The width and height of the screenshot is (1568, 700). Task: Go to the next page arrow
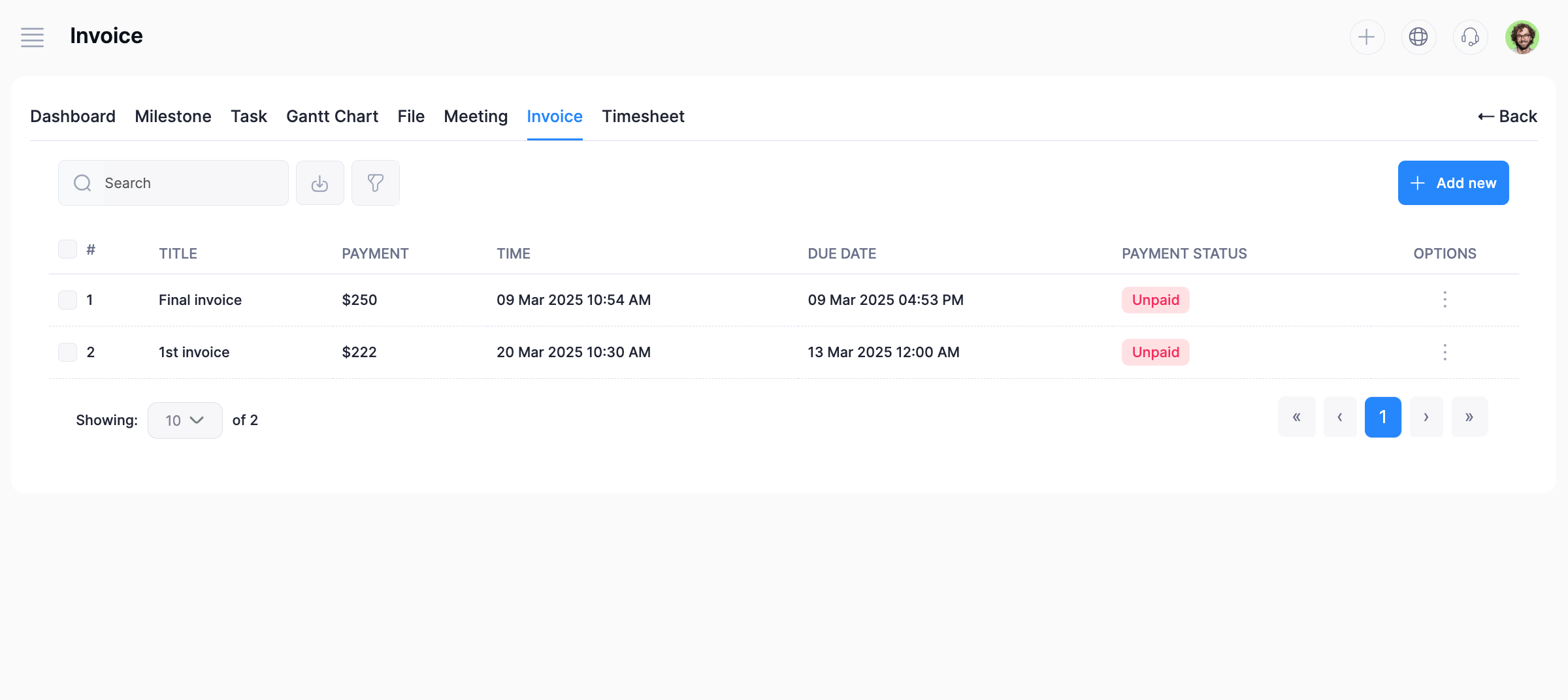point(1426,417)
